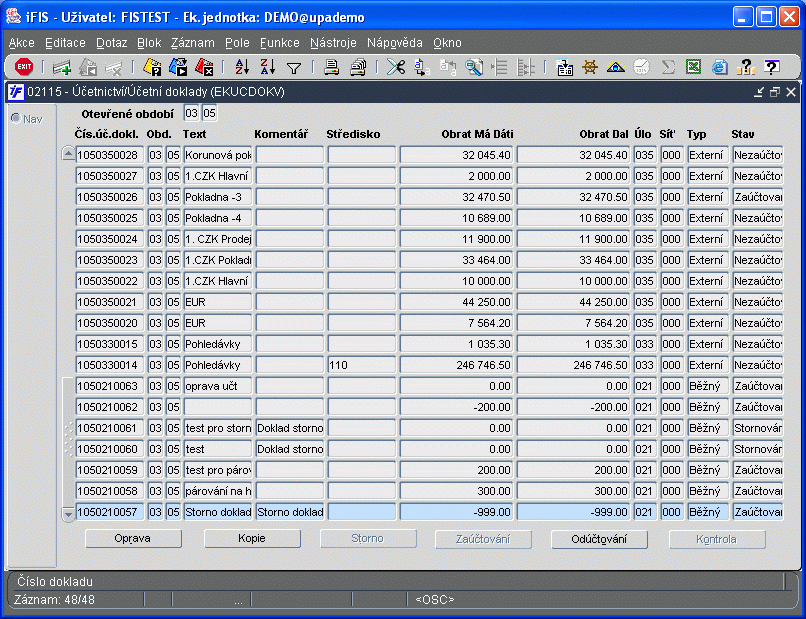806x619 pixels.
Task: Open the Funkce menu
Action: 280,43
